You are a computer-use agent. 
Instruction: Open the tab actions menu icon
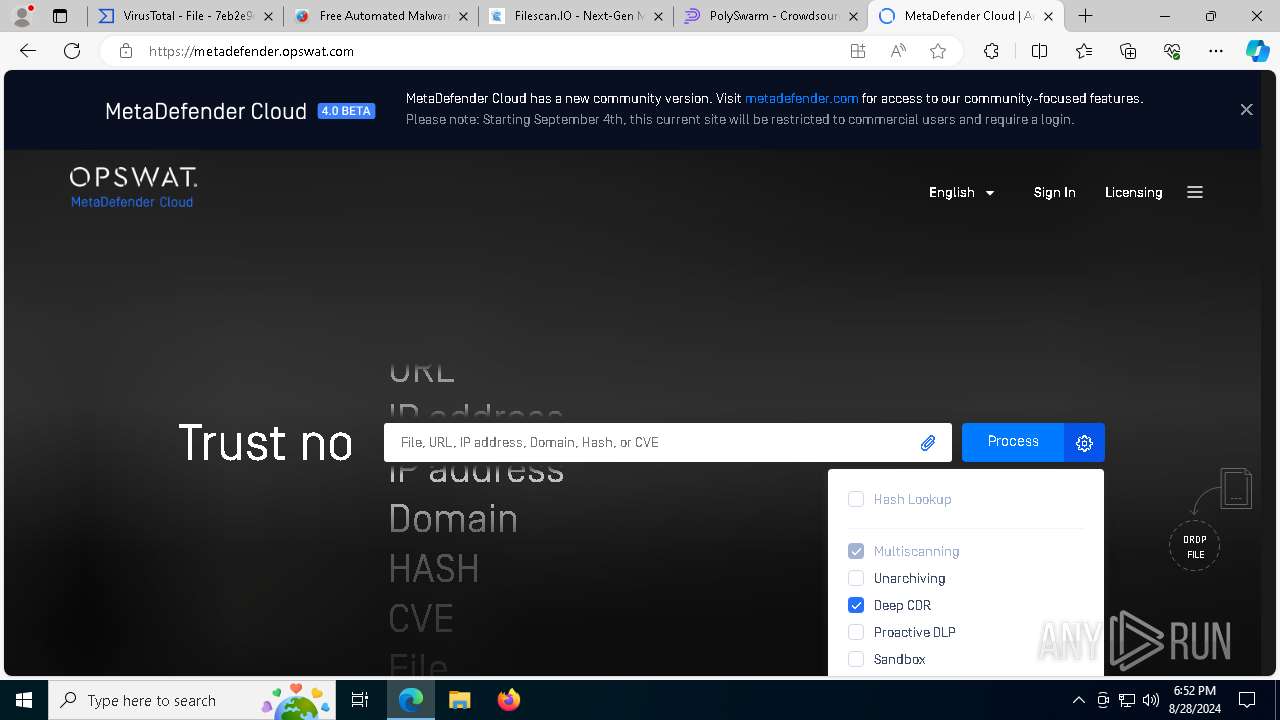coord(60,16)
